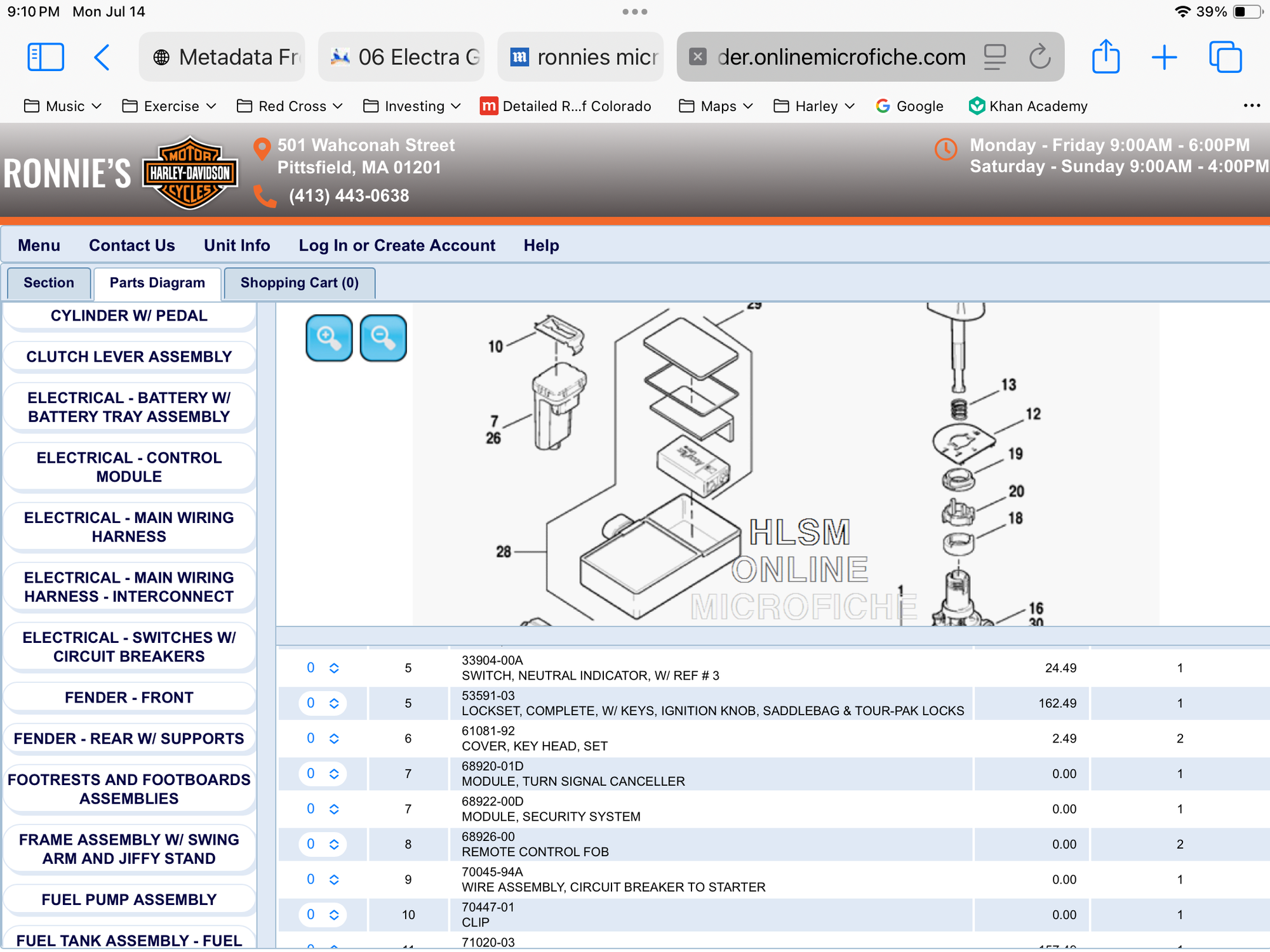
Task: Adjust quantity stepper for LOCKSET, COMPLETE
Action: [333, 703]
